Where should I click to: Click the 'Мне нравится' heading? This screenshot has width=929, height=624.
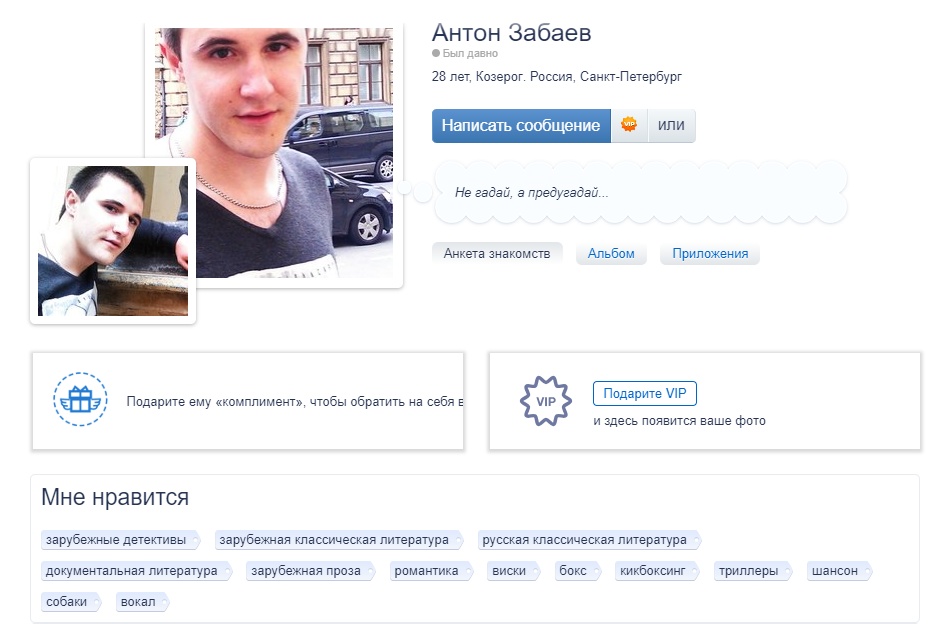pos(115,497)
